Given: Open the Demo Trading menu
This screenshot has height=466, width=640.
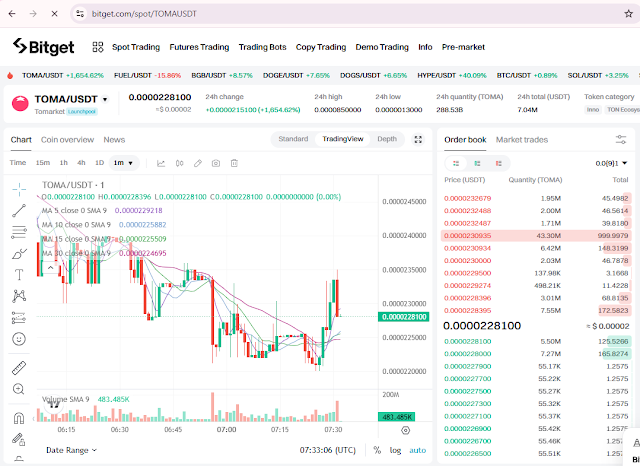Looking at the screenshot, I should click(382, 47).
